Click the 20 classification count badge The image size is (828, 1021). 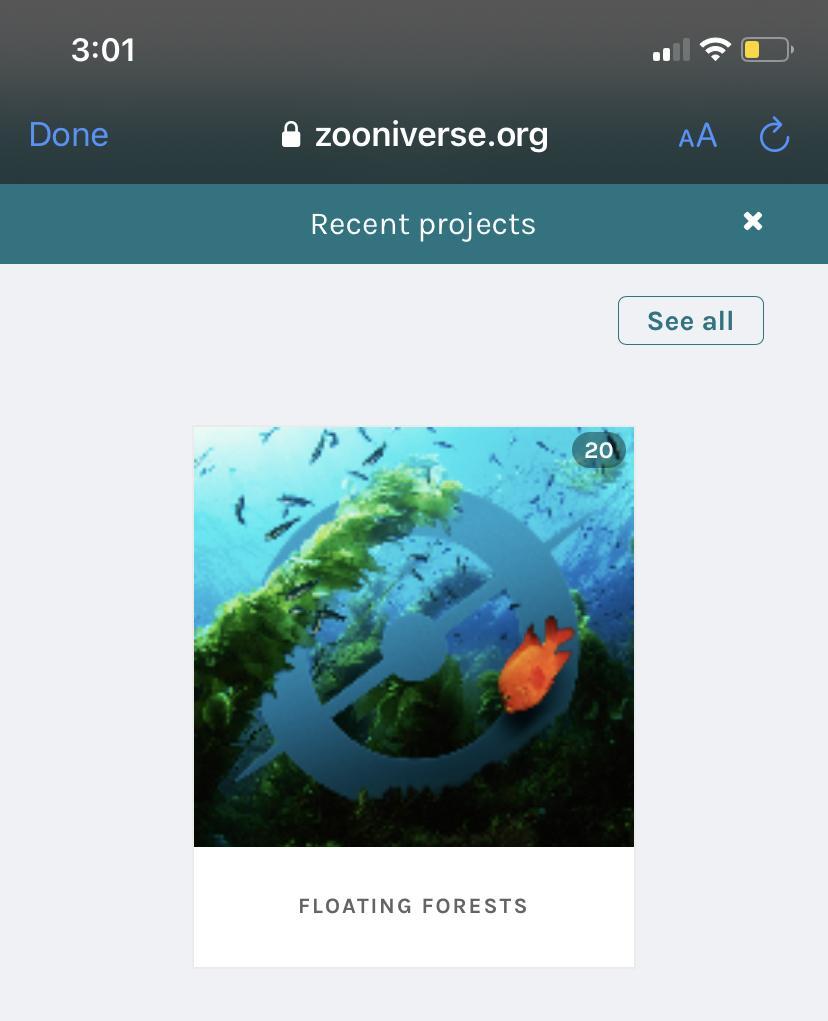pos(598,450)
